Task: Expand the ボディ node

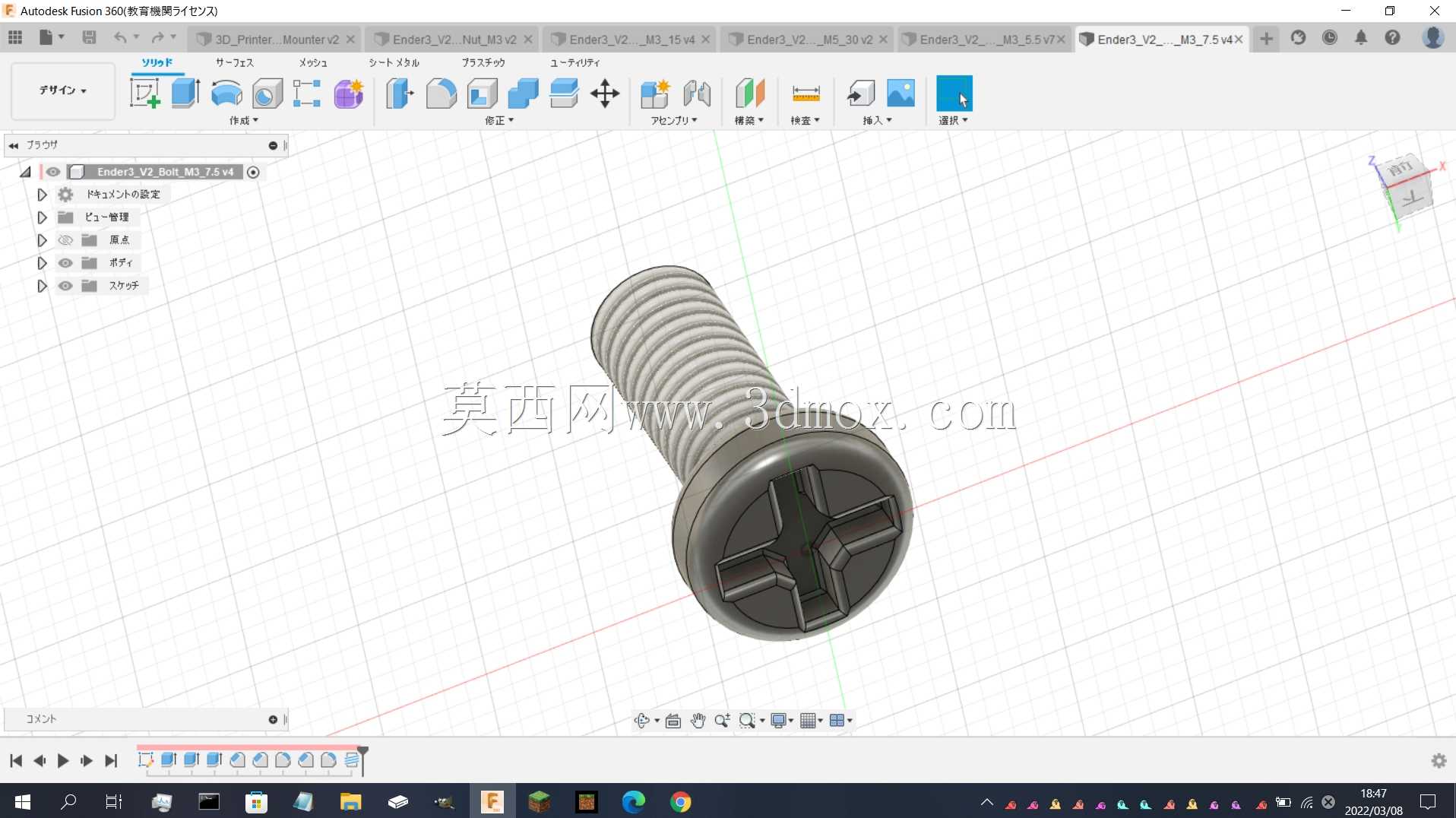Action: [x=42, y=263]
